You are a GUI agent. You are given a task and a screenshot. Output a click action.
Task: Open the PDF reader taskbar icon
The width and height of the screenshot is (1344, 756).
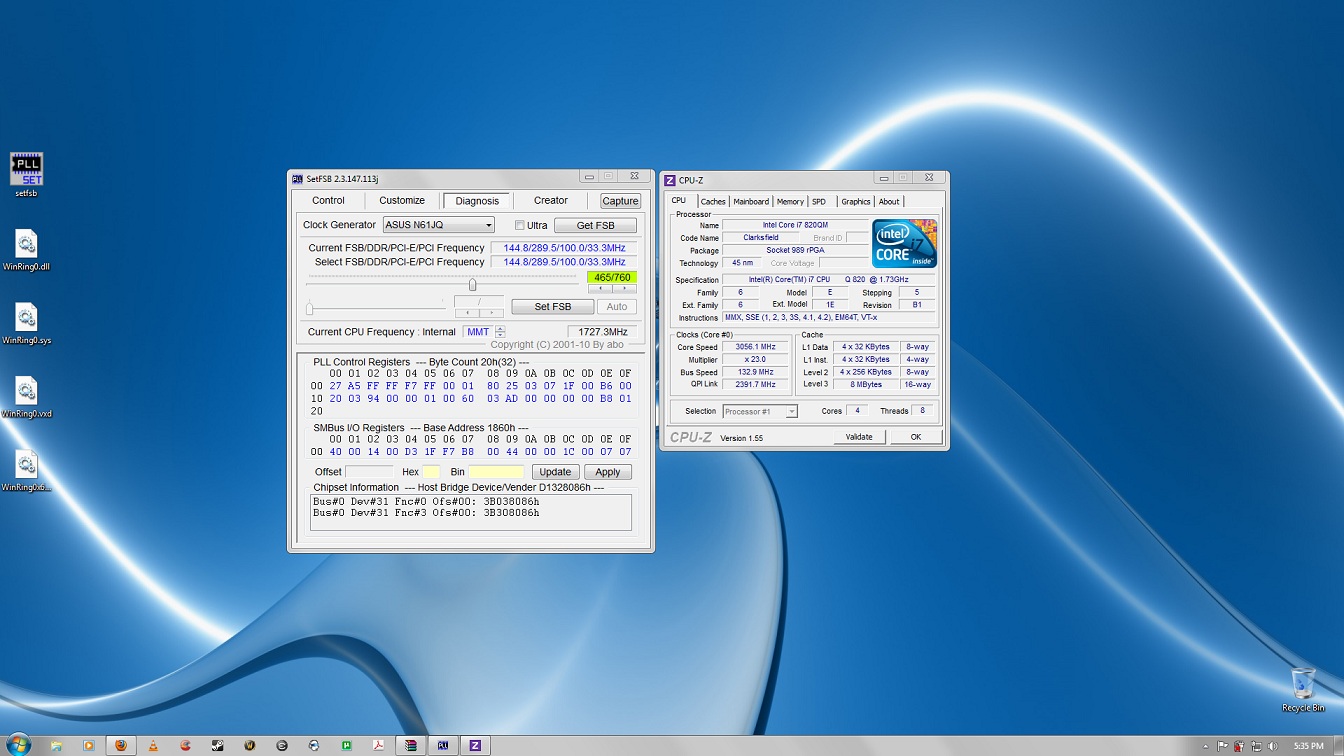click(379, 745)
